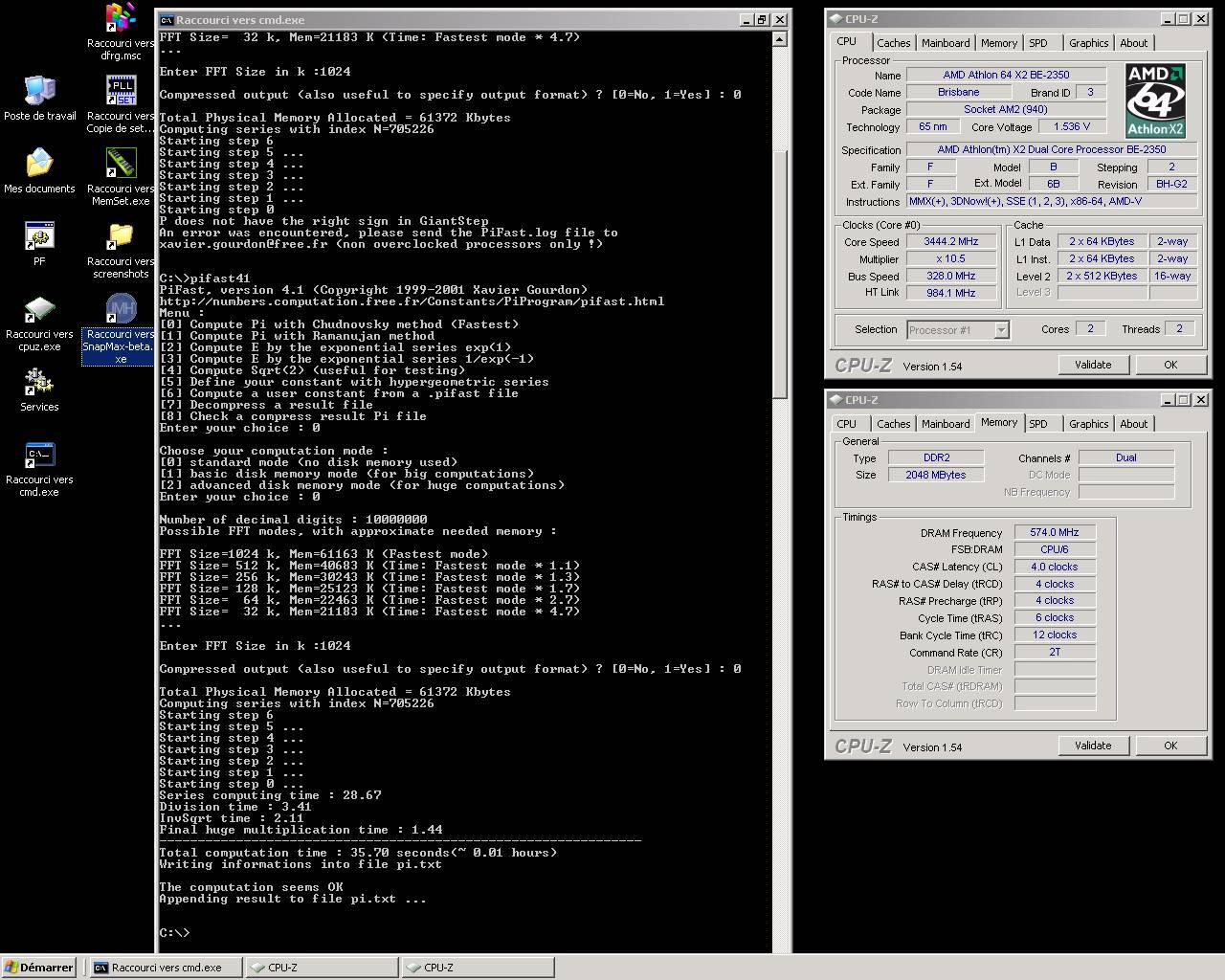Click the Memory CPU-Z window title icon
This screenshot has width=1225, height=980.
(835, 400)
